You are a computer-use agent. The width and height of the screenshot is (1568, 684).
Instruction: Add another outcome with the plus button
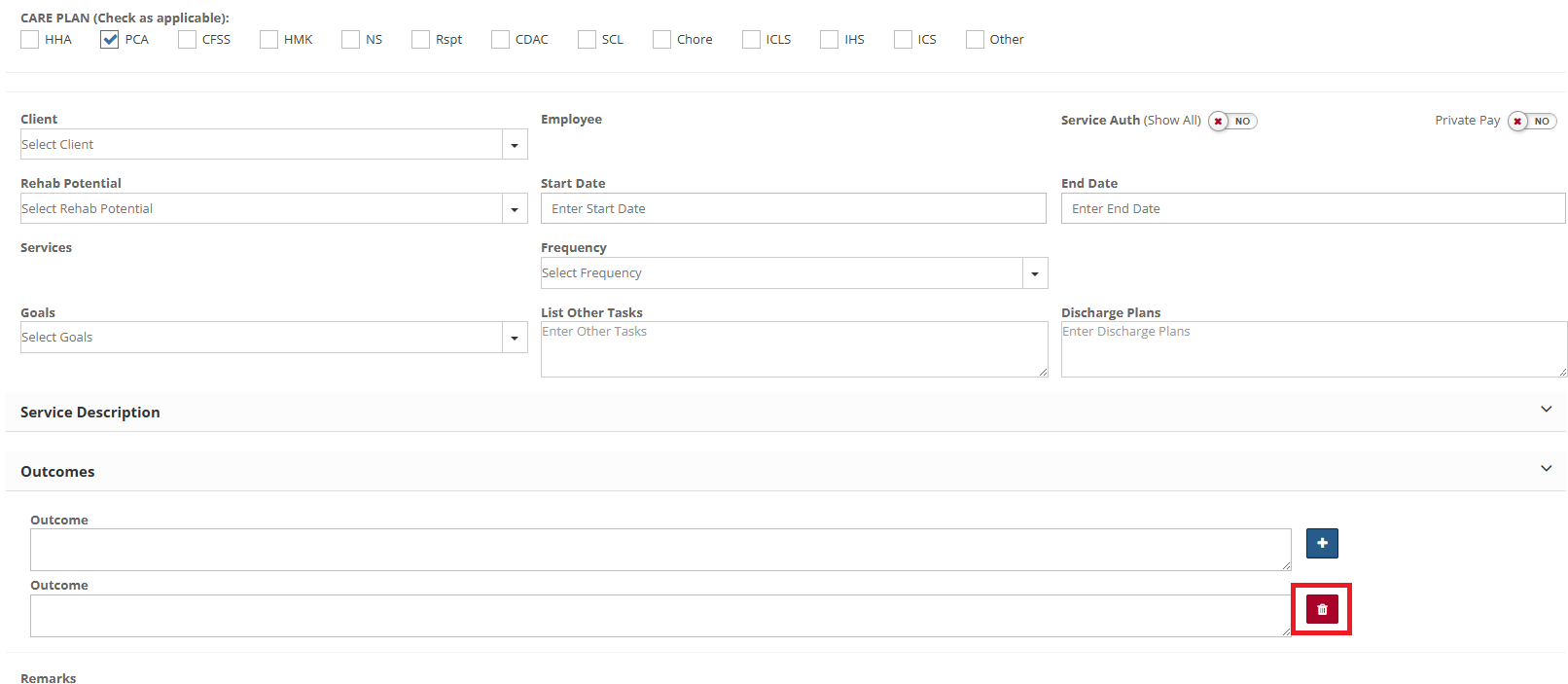pyautogui.click(x=1322, y=543)
